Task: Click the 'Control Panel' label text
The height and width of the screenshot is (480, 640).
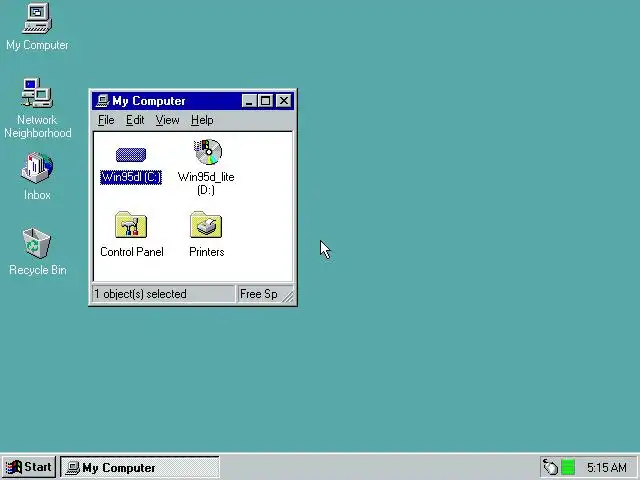Action: point(131,252)
